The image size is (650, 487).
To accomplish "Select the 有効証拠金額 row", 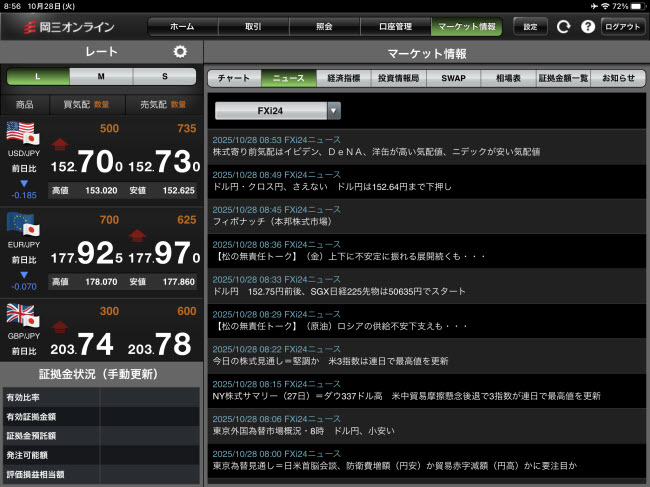I will (x=101, y=417).
